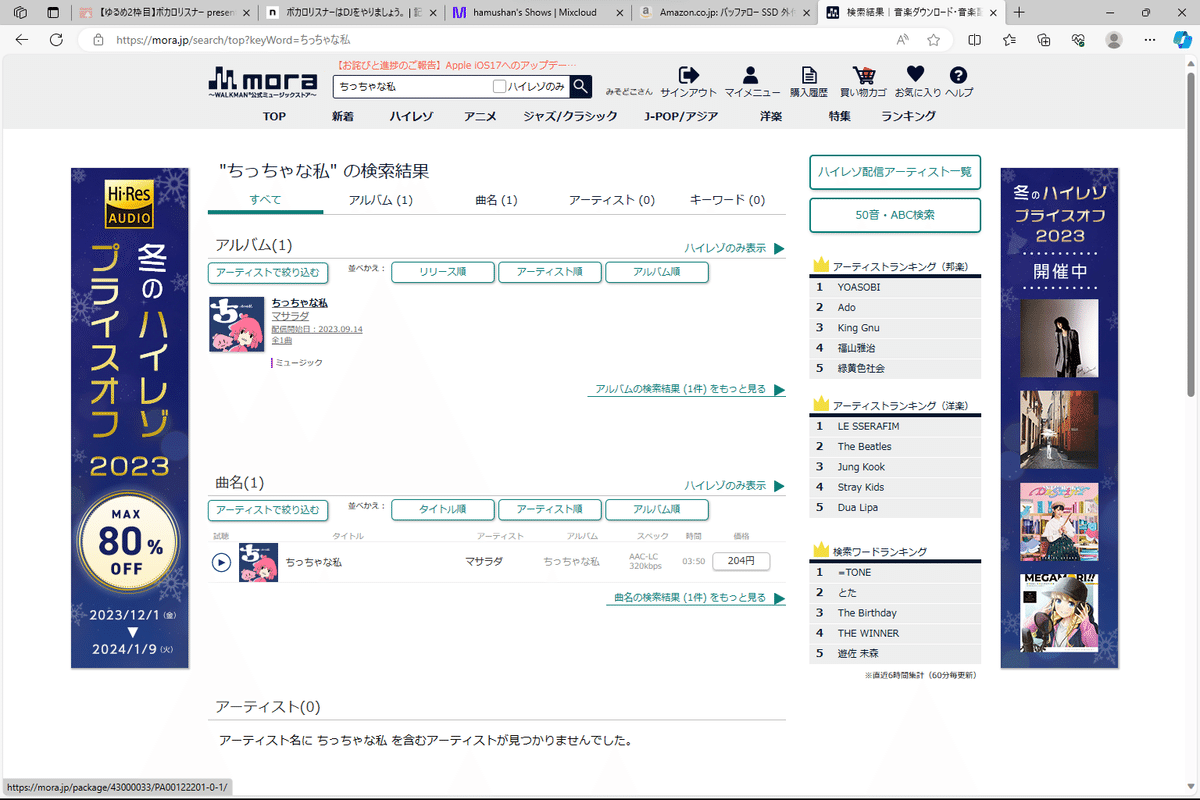
Task: Click browser address bar URL
Action: tap(233, 40)
